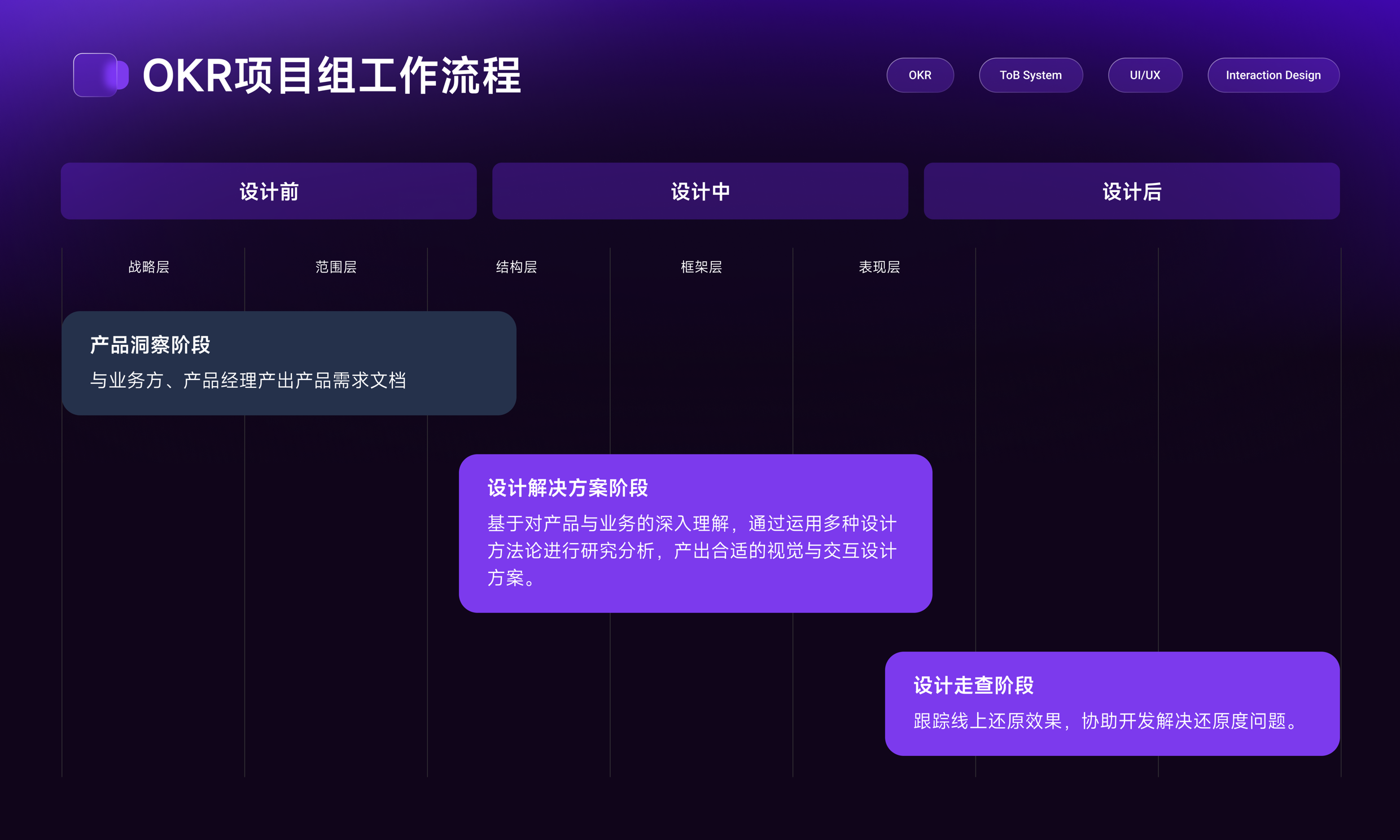Select the ToB System tag pill
1400x840 pixels.
[1031, 75]
